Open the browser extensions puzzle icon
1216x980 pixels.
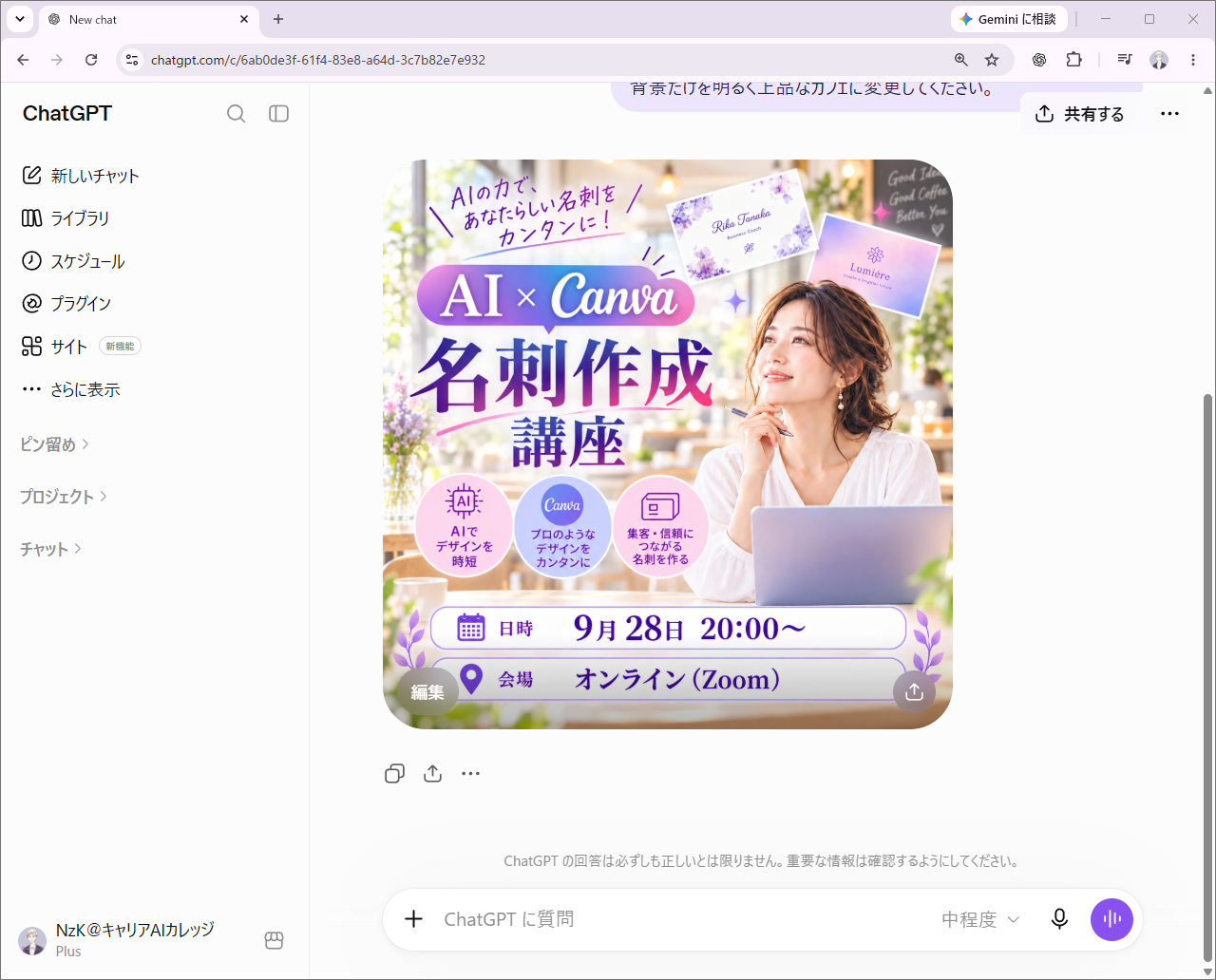pyautogui.click(x=1073, y=60)
